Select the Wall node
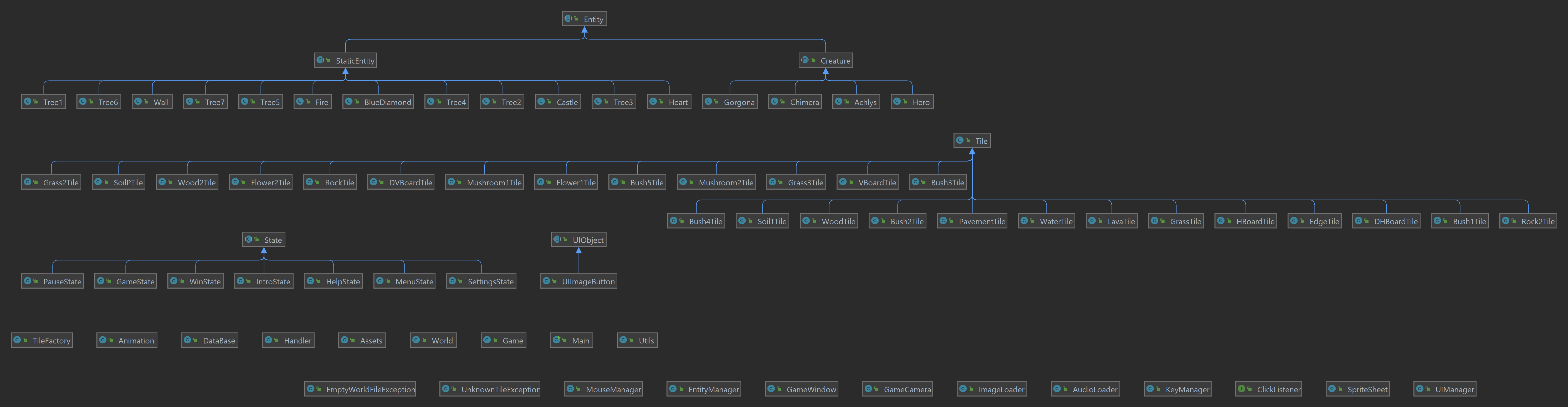This screenshot has height=407, width=1568. tap(152, 102)
